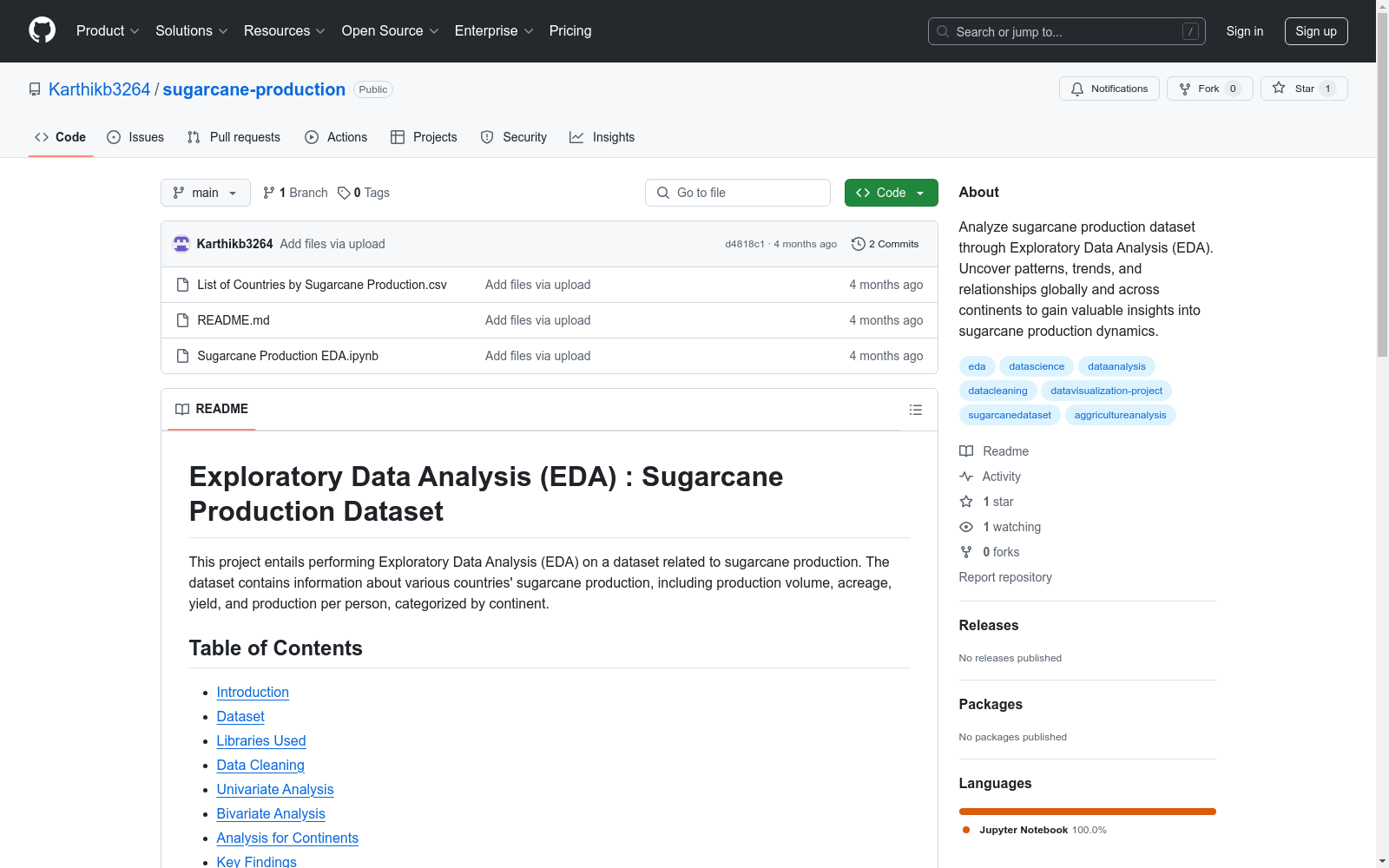The height and width of the screenshot is (868, 1389).
Task: Open the green Code dropdown button
Action: (891, 193)
